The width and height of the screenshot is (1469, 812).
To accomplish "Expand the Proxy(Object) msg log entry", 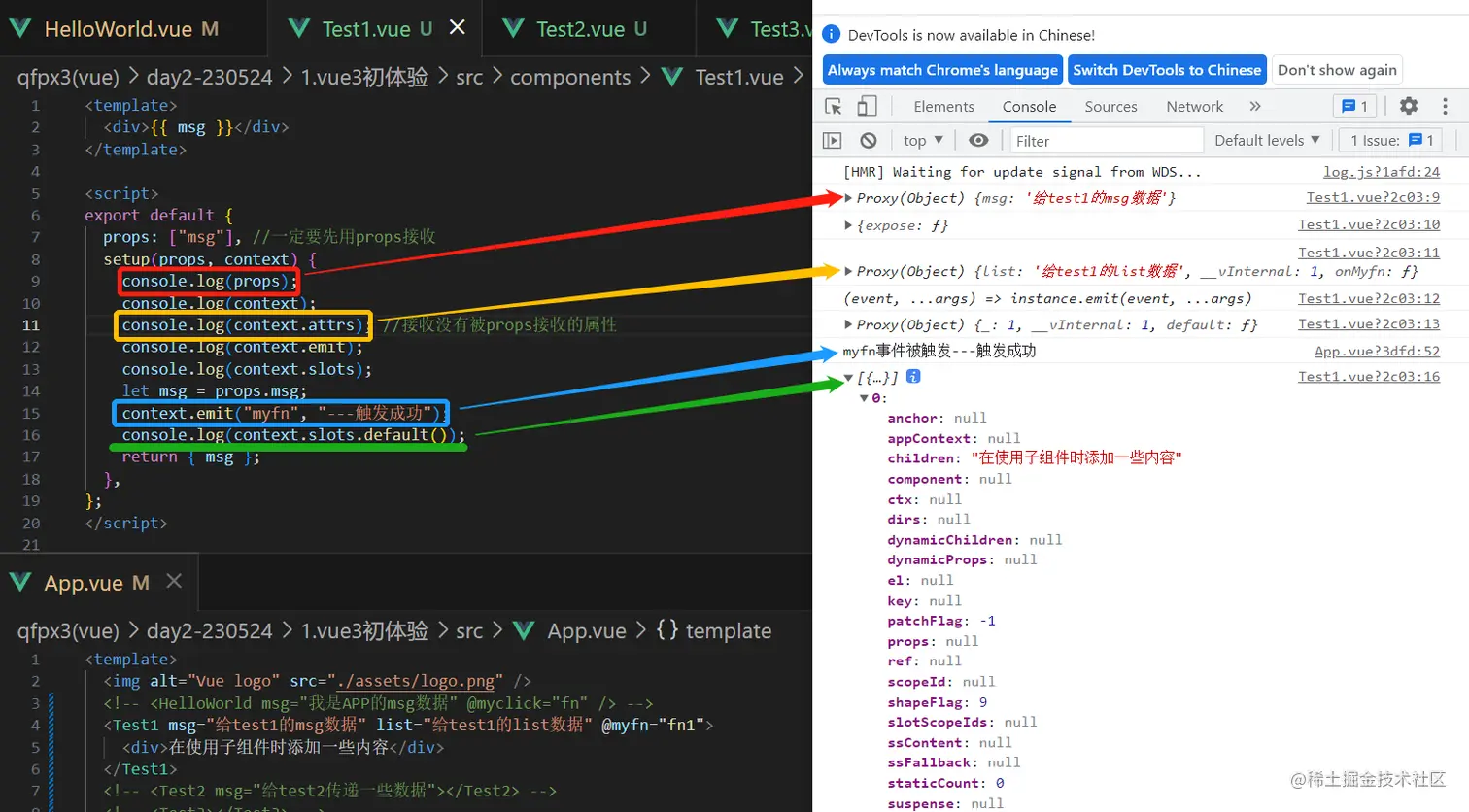I will pos(850,197).
